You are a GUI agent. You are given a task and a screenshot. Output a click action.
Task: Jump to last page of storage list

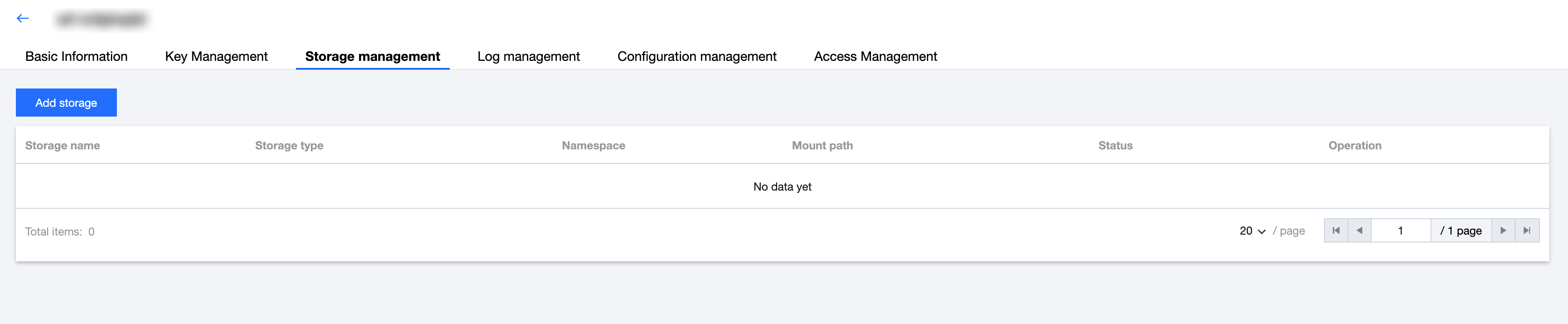(x=1526, y=231)
